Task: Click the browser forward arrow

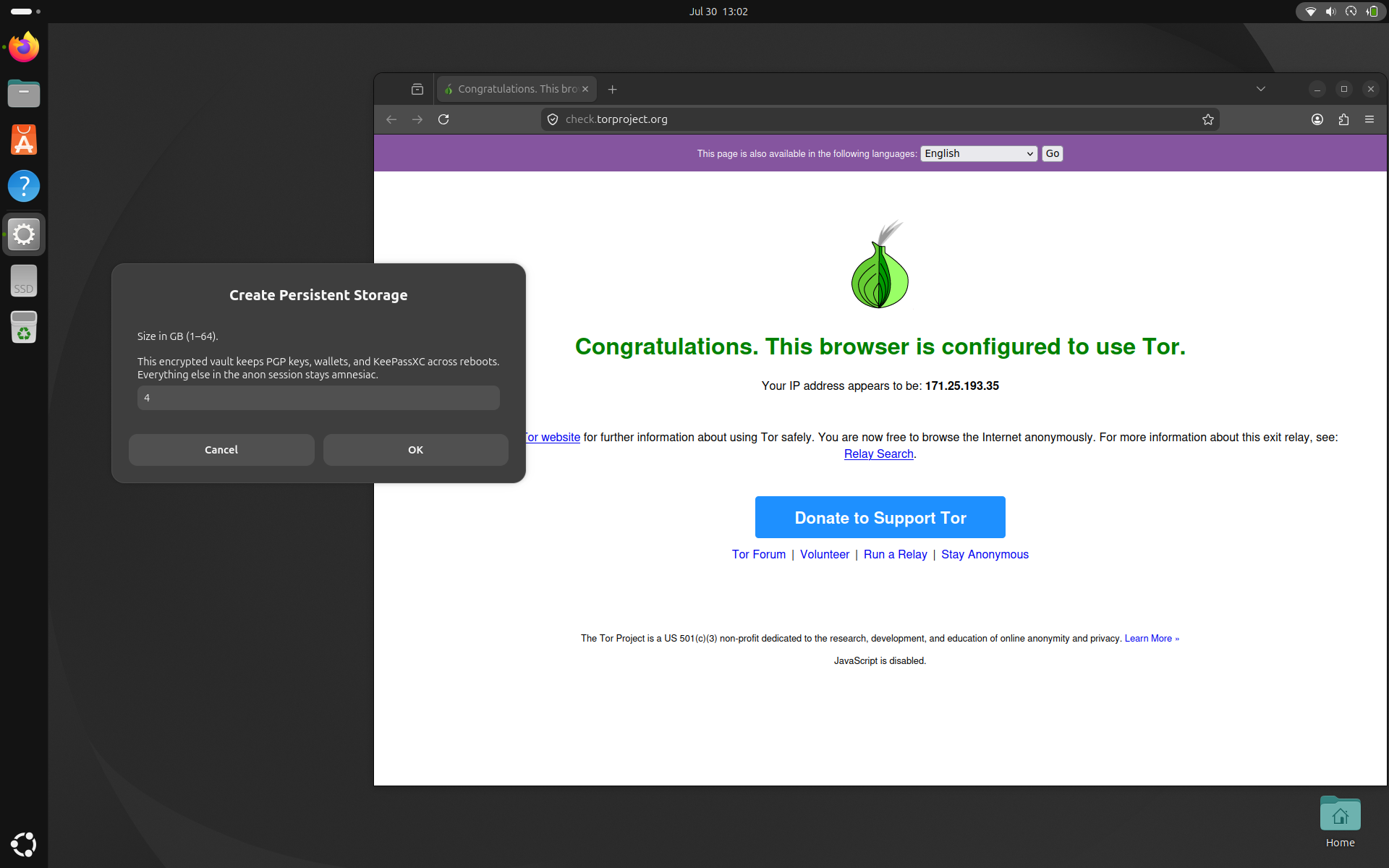Action: click(417, 119)
